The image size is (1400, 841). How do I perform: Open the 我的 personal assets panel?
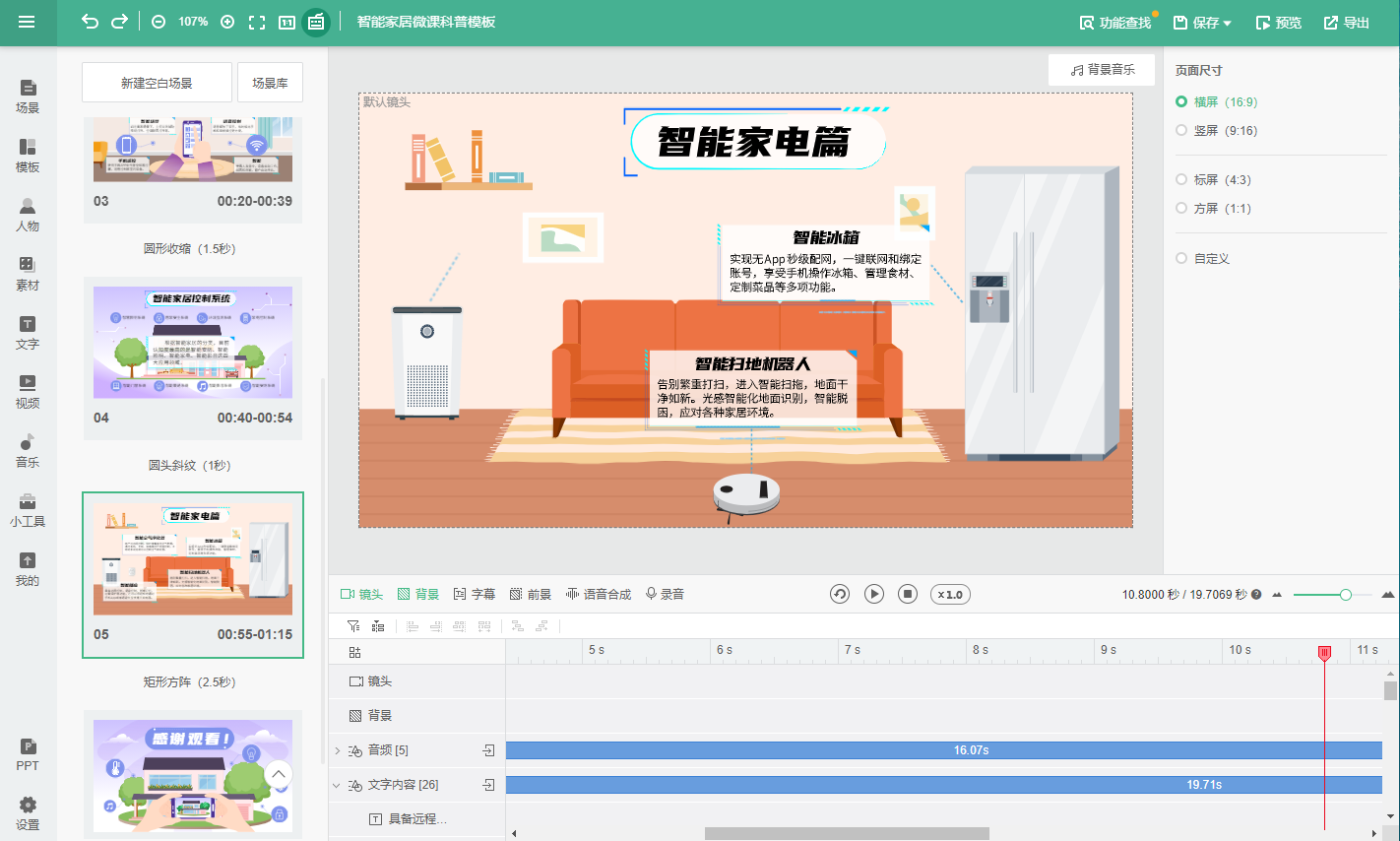pyautogui.click(x=28, y=569)
